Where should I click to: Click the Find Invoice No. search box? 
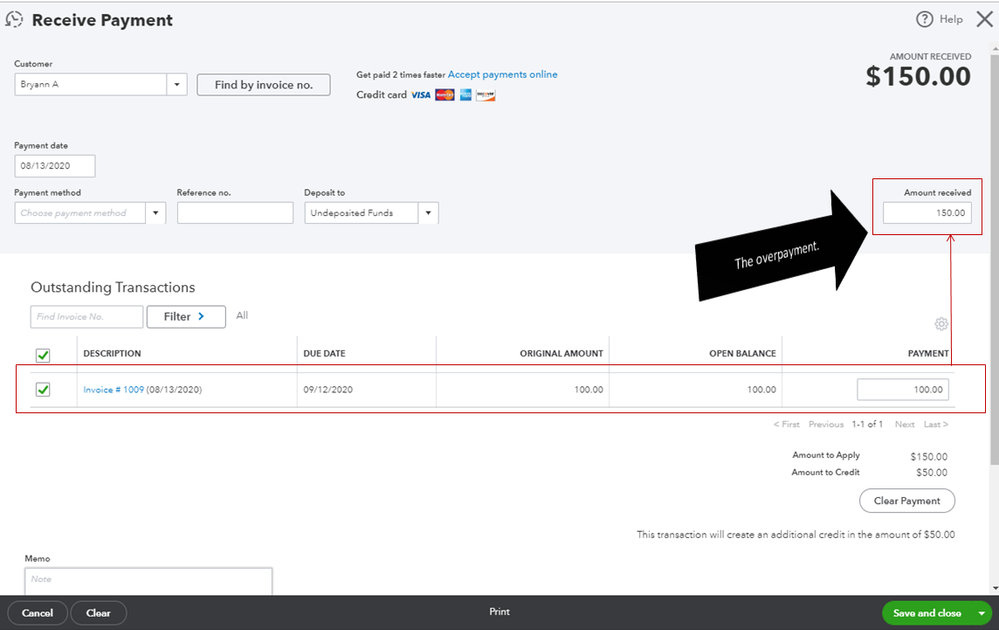click(x=87, y=317)
